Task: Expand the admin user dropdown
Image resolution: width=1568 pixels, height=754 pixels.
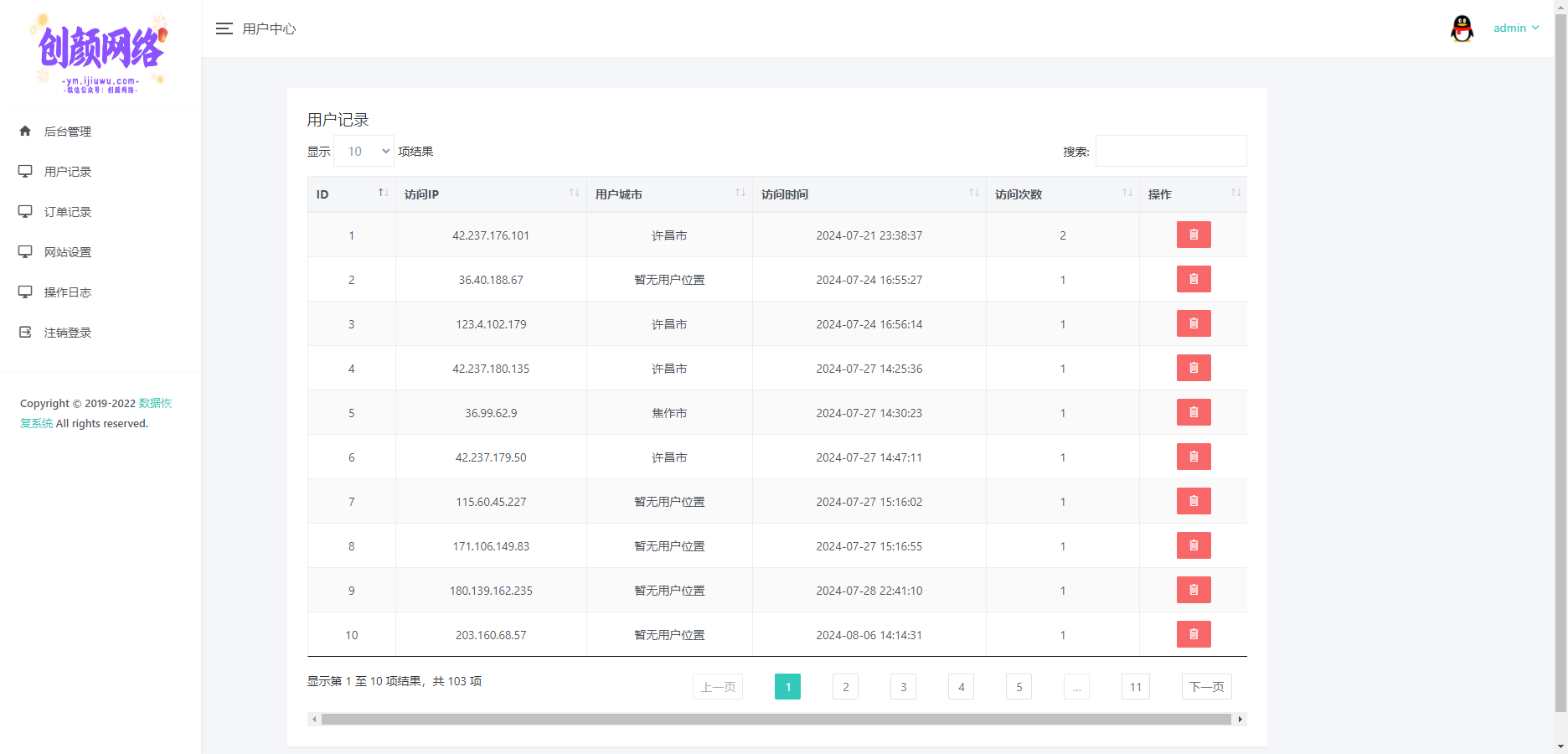Action: pos(1516,28)
